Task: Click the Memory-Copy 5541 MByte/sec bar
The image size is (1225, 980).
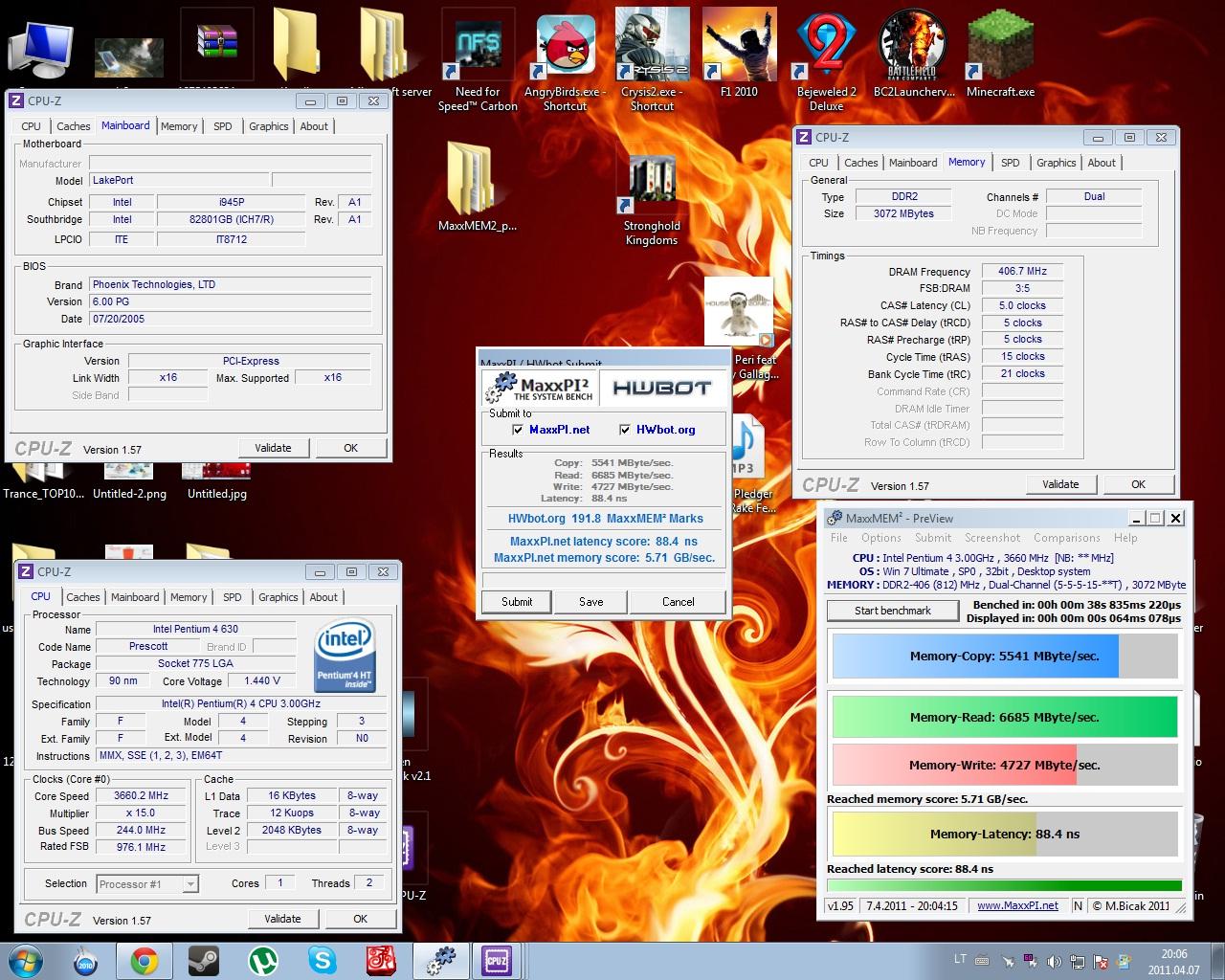Action: coord(1005,657)
